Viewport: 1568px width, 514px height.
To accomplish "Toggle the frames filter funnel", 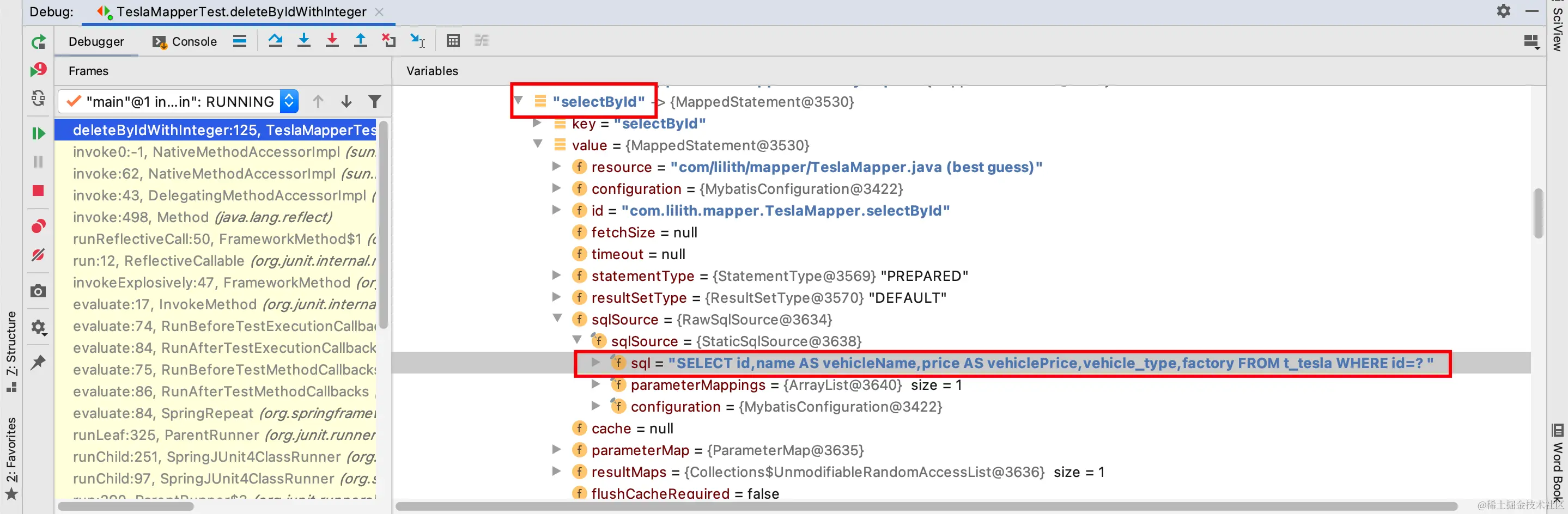I will pyautogui.click(x=375, y=102).
